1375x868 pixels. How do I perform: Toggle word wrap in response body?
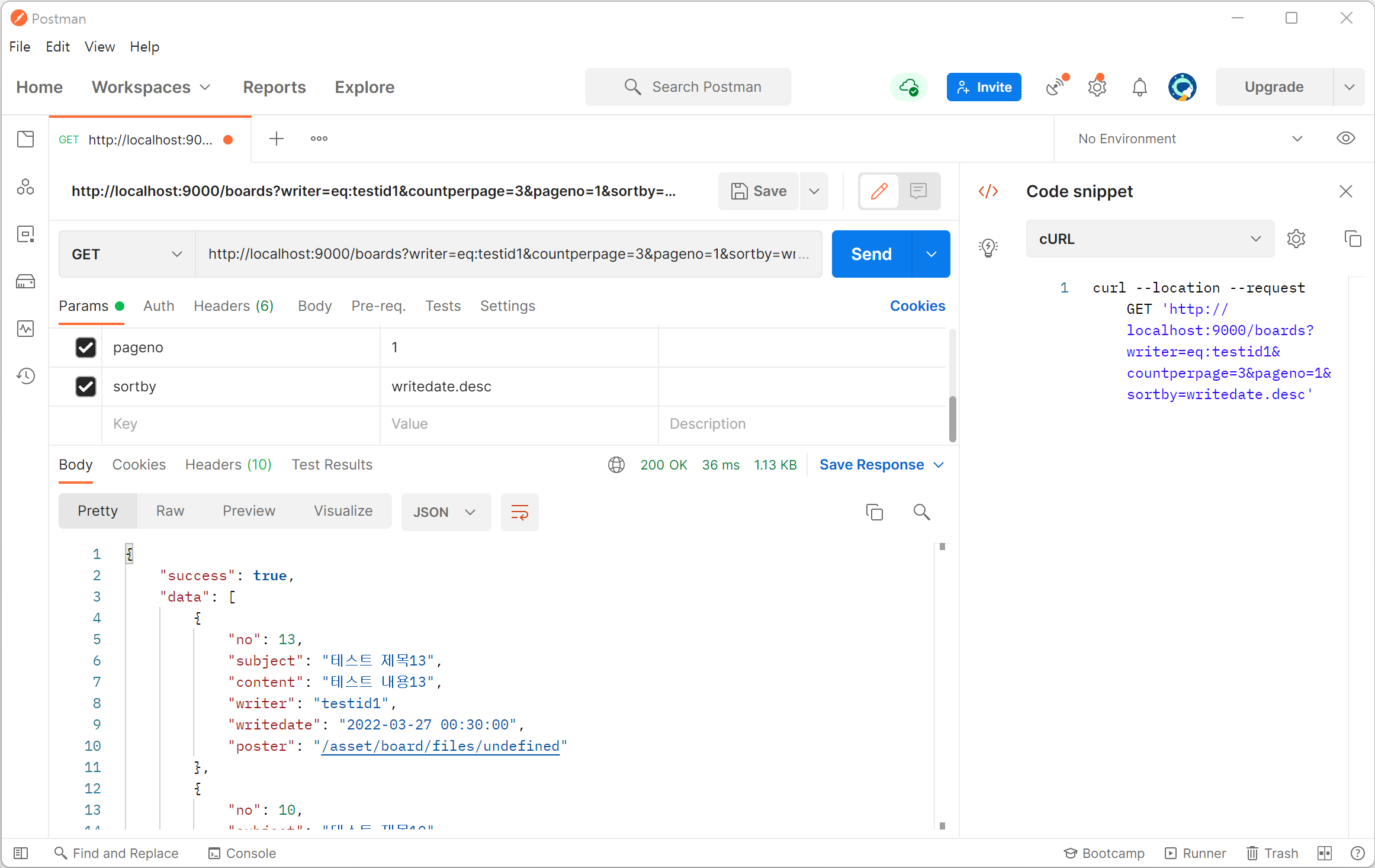[519, 512]
